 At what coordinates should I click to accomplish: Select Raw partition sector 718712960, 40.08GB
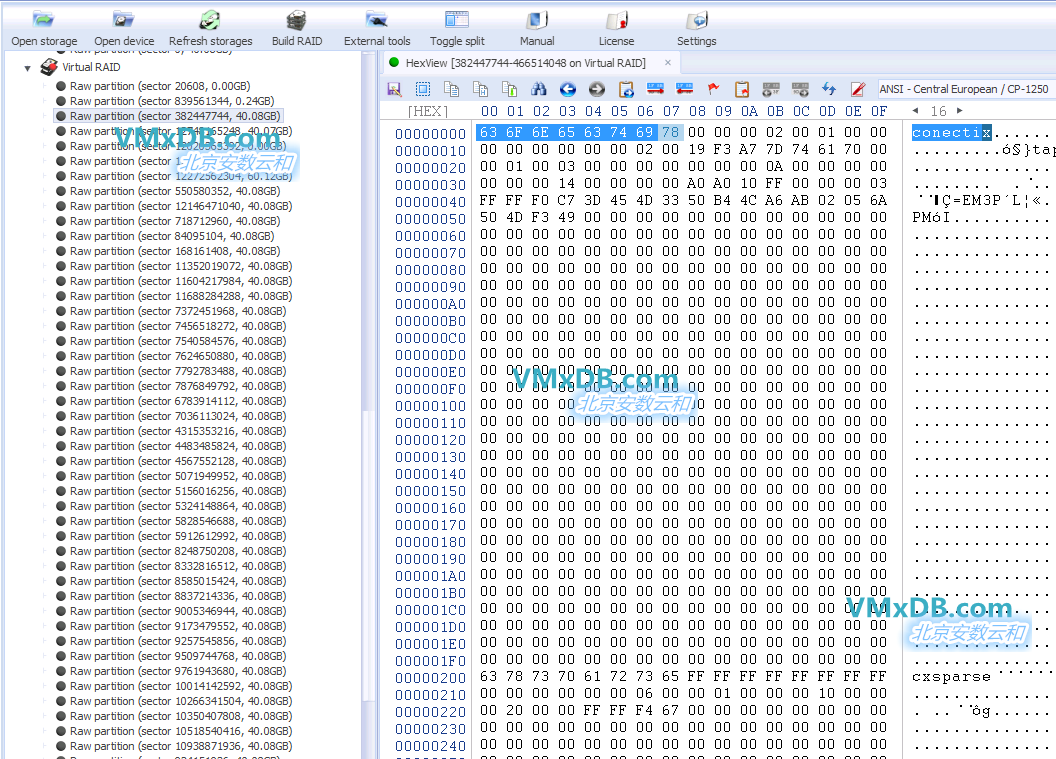point(175,221)
